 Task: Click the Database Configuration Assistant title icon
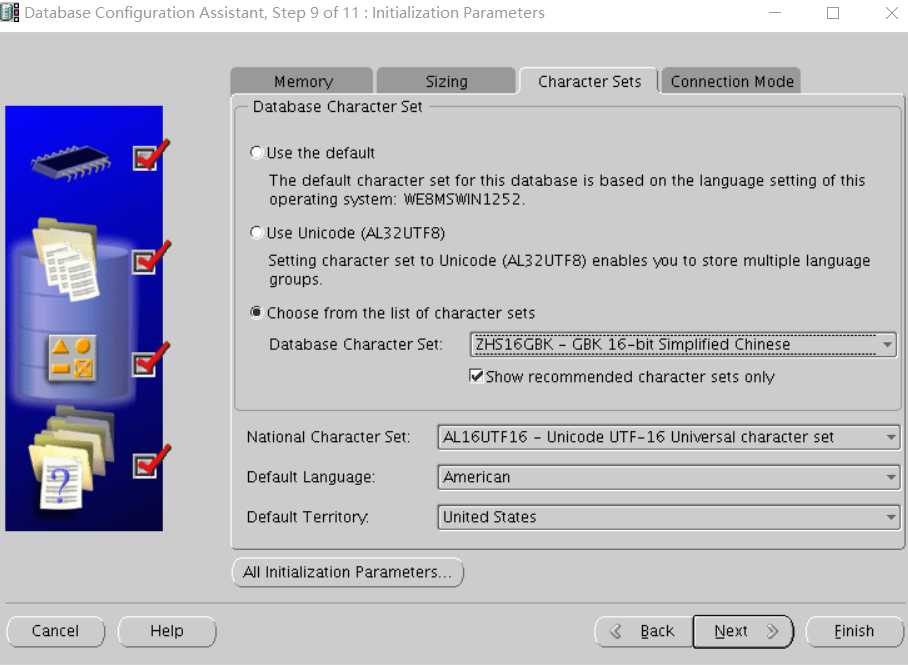pos(10,12)
